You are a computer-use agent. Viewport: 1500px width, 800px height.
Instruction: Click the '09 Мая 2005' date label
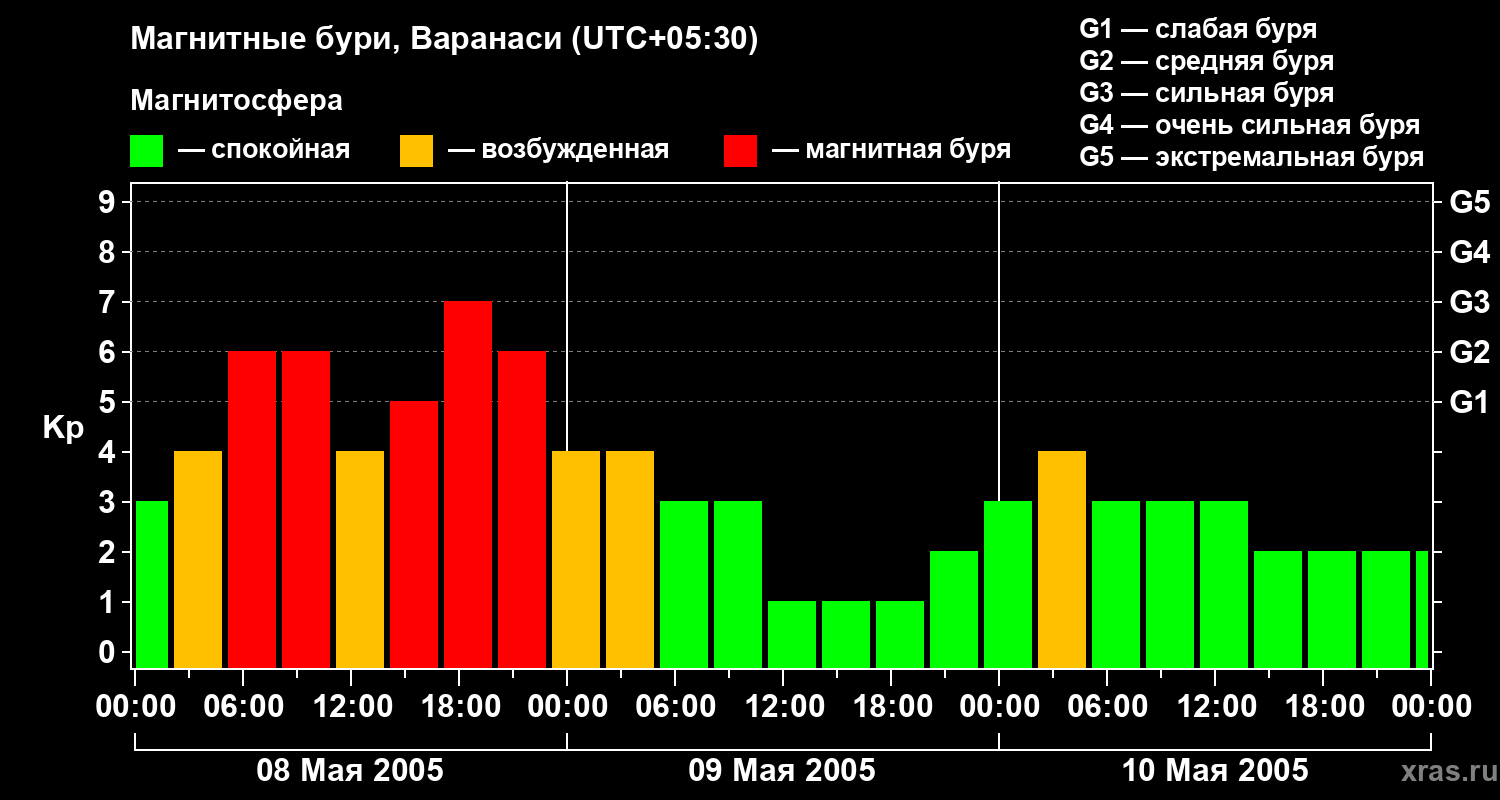(782, 770)
